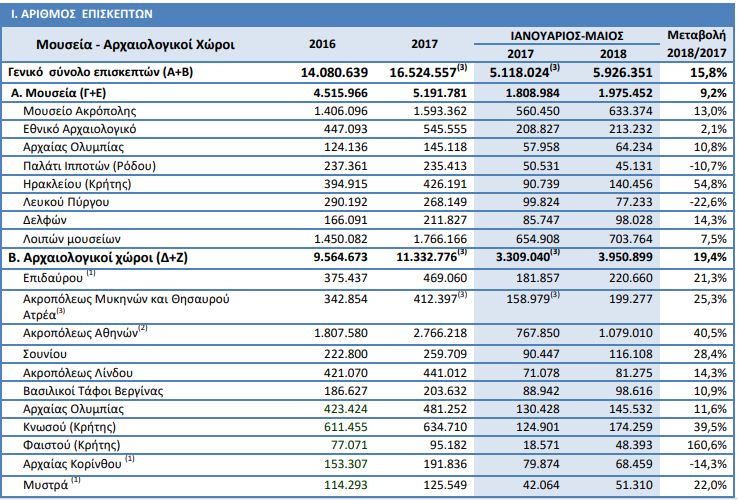The width and height of the screenshot is (738, 500).
Task: Select the 'Α. Μουσεία (Γ+Ε)' row label
Action: (x=58, y=93)
